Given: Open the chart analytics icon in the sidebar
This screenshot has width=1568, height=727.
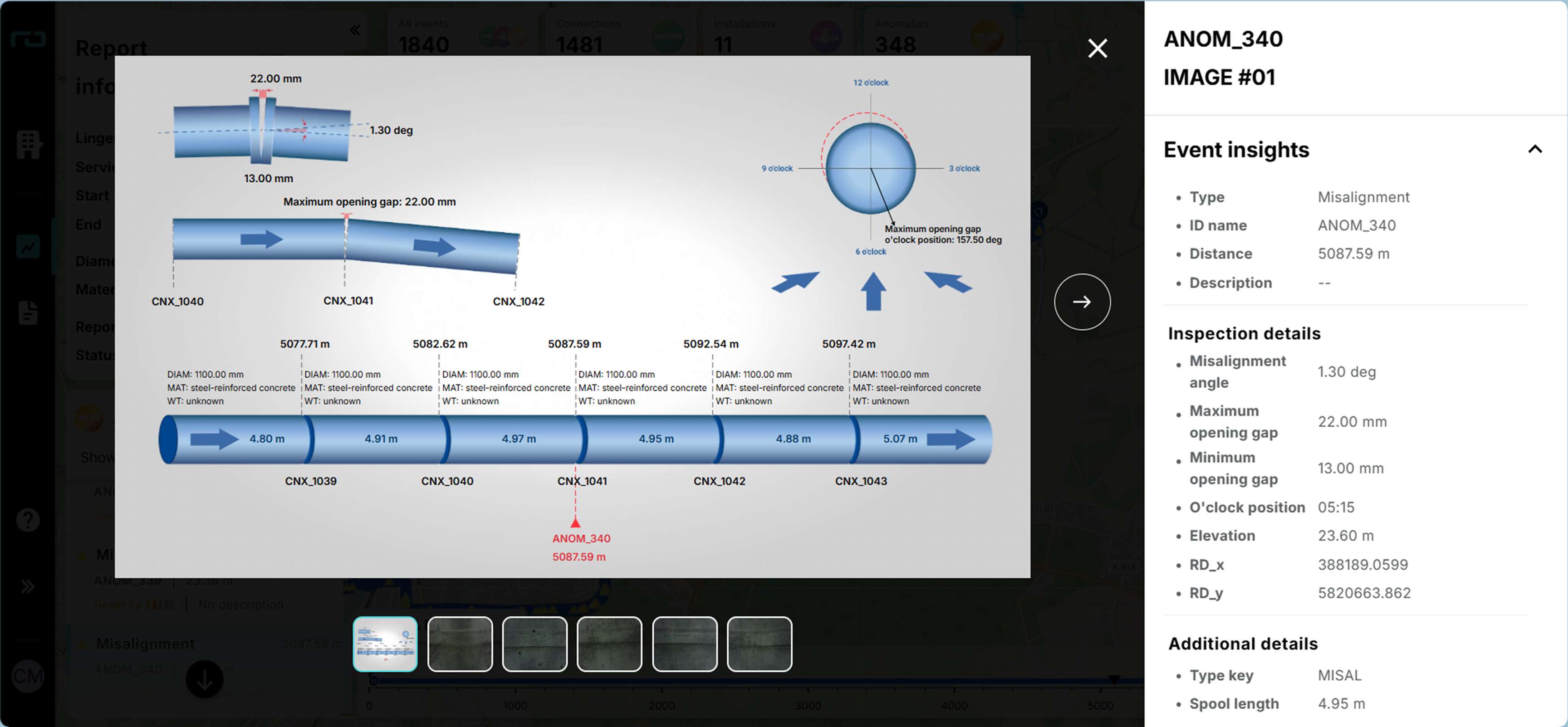Looking at the screenshot, I should pos(28,247).
